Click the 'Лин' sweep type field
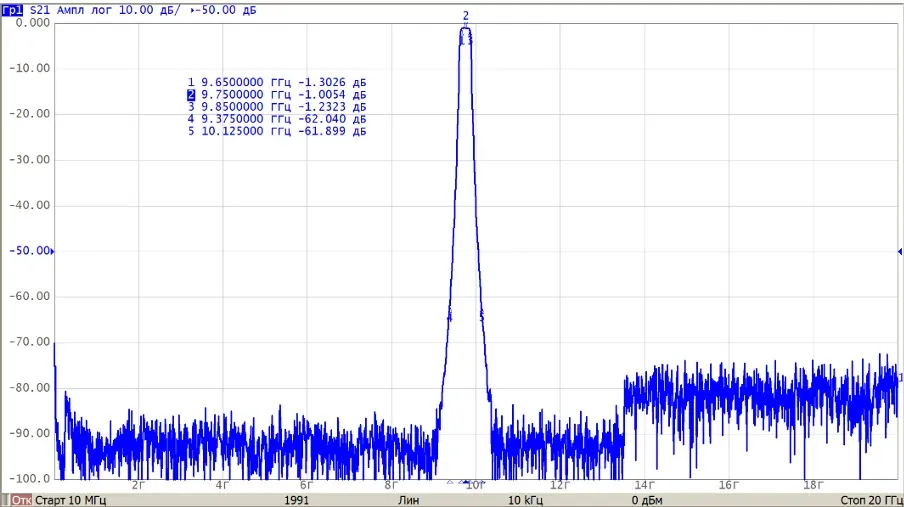The height and width of the screenshot is (507, 904). coord(408,500)
